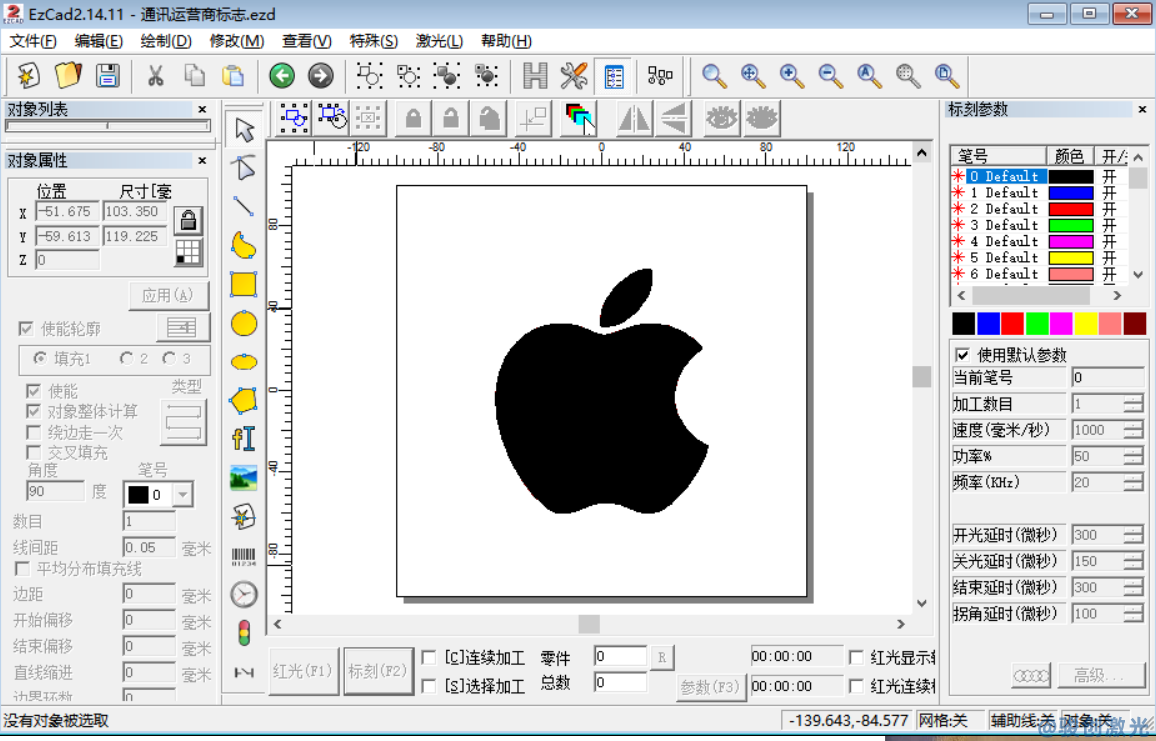Click the 加工数目 spinner arrows
This screenshot has height=741, width=1156.
pos(1133,403)
